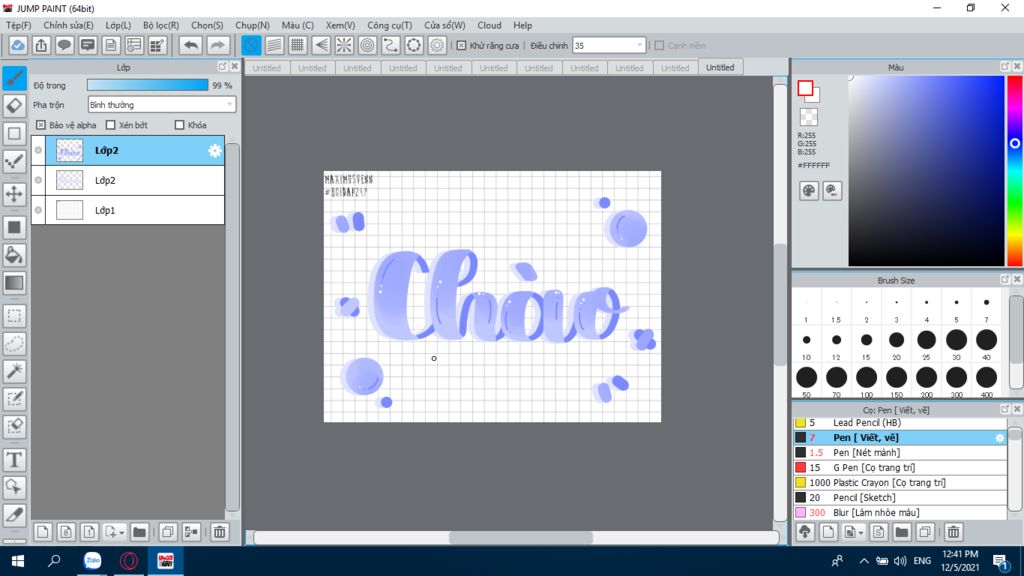Select the Bucket fill tool
This screenshot has width=1024, height=576.
(x=14, y=255)
